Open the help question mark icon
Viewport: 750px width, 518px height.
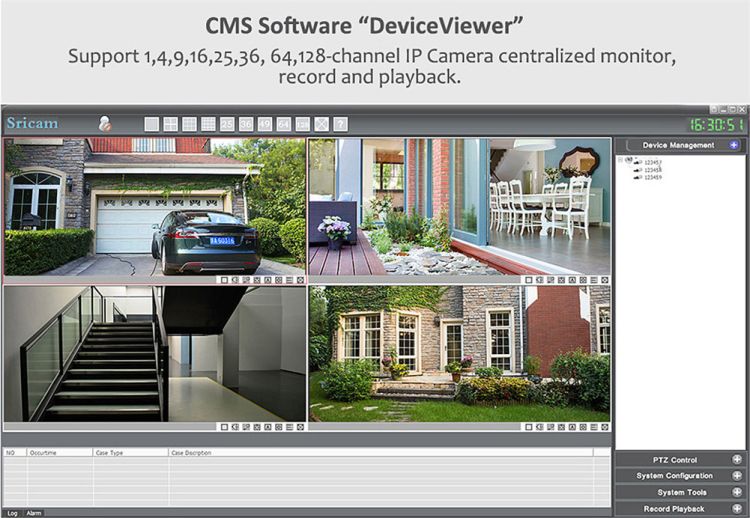coord(340,124)
